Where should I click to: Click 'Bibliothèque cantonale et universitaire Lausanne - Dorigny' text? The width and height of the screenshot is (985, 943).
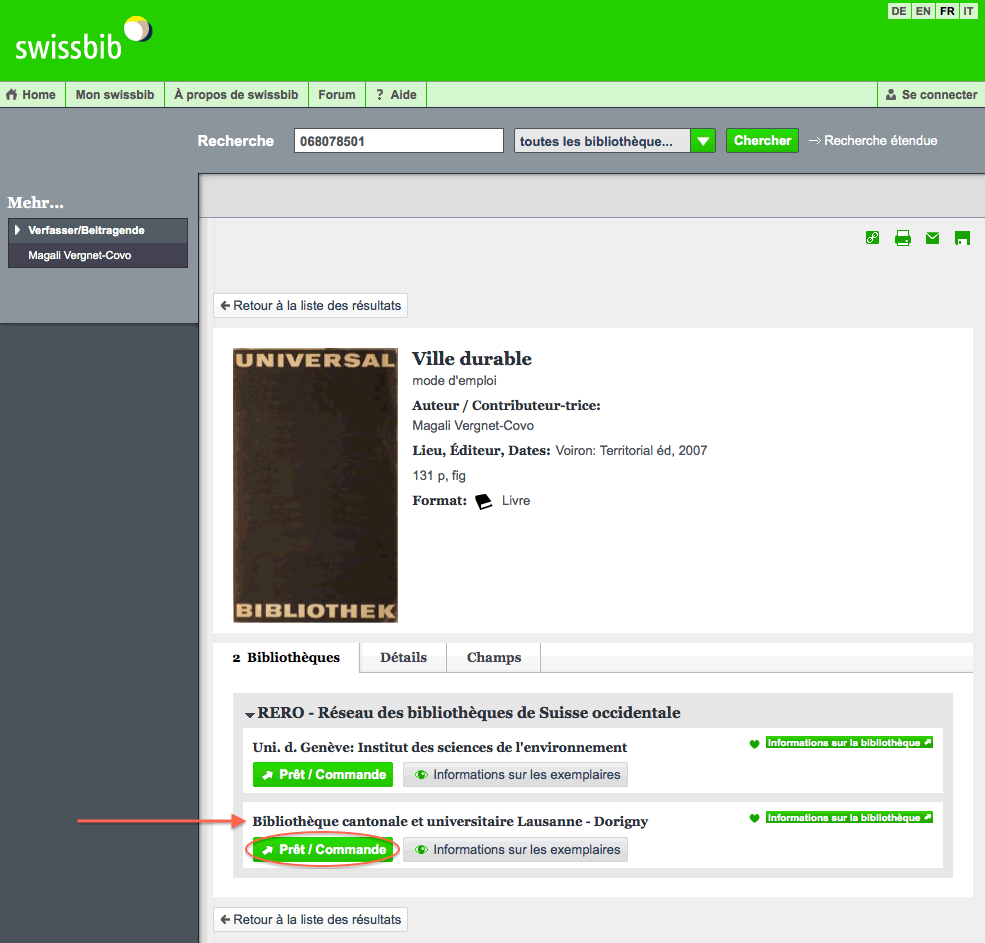click(450, 822)
